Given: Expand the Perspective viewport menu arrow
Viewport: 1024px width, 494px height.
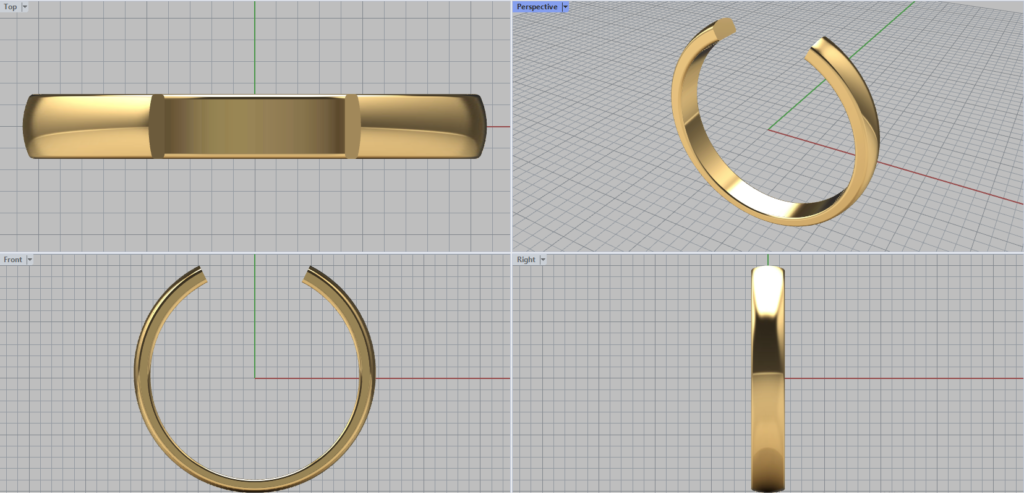Looking at the screenshot, I should click(x=565, y=6).
